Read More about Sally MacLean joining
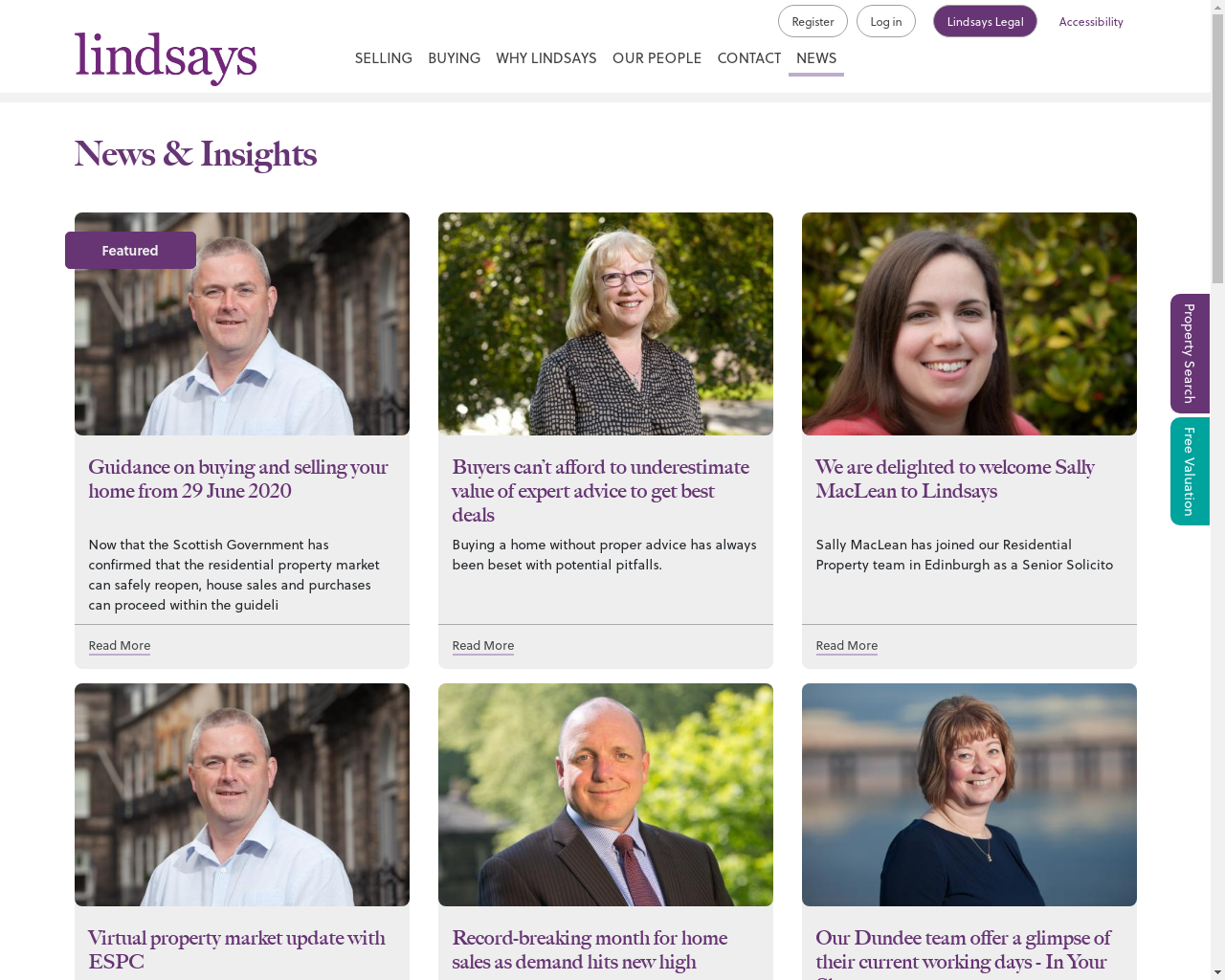Image resolution: width=1225 pixels, height=980 pixels. coord(847,646)
